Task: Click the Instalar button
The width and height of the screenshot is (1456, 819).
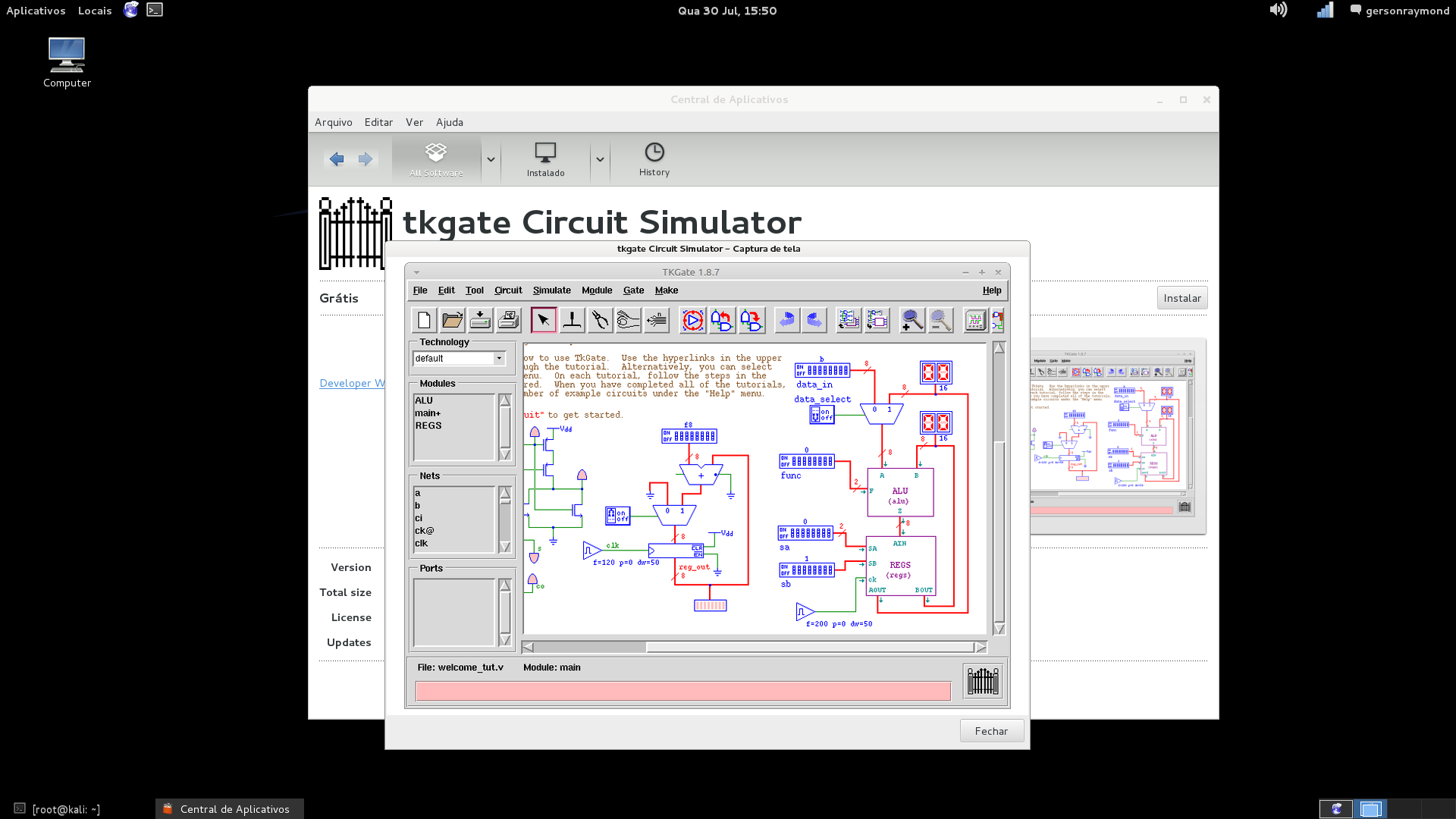Action: point(1182,298)
